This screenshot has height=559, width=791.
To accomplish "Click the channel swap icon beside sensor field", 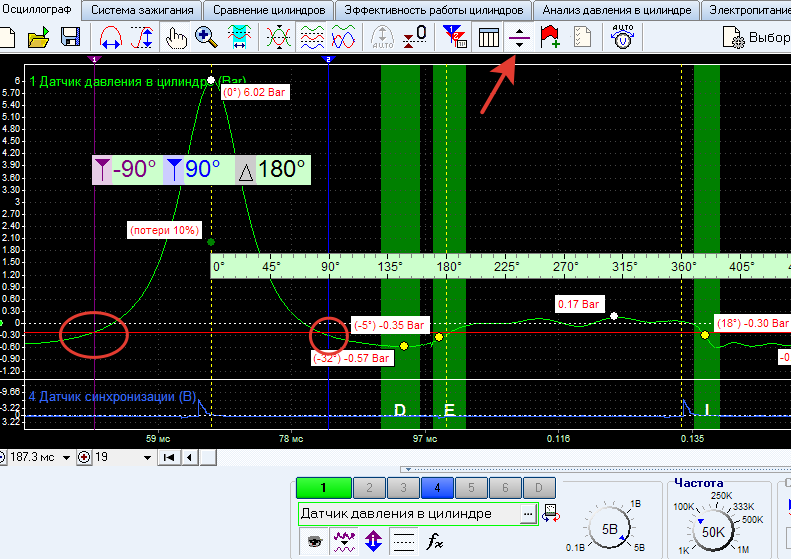I will 551,514.
